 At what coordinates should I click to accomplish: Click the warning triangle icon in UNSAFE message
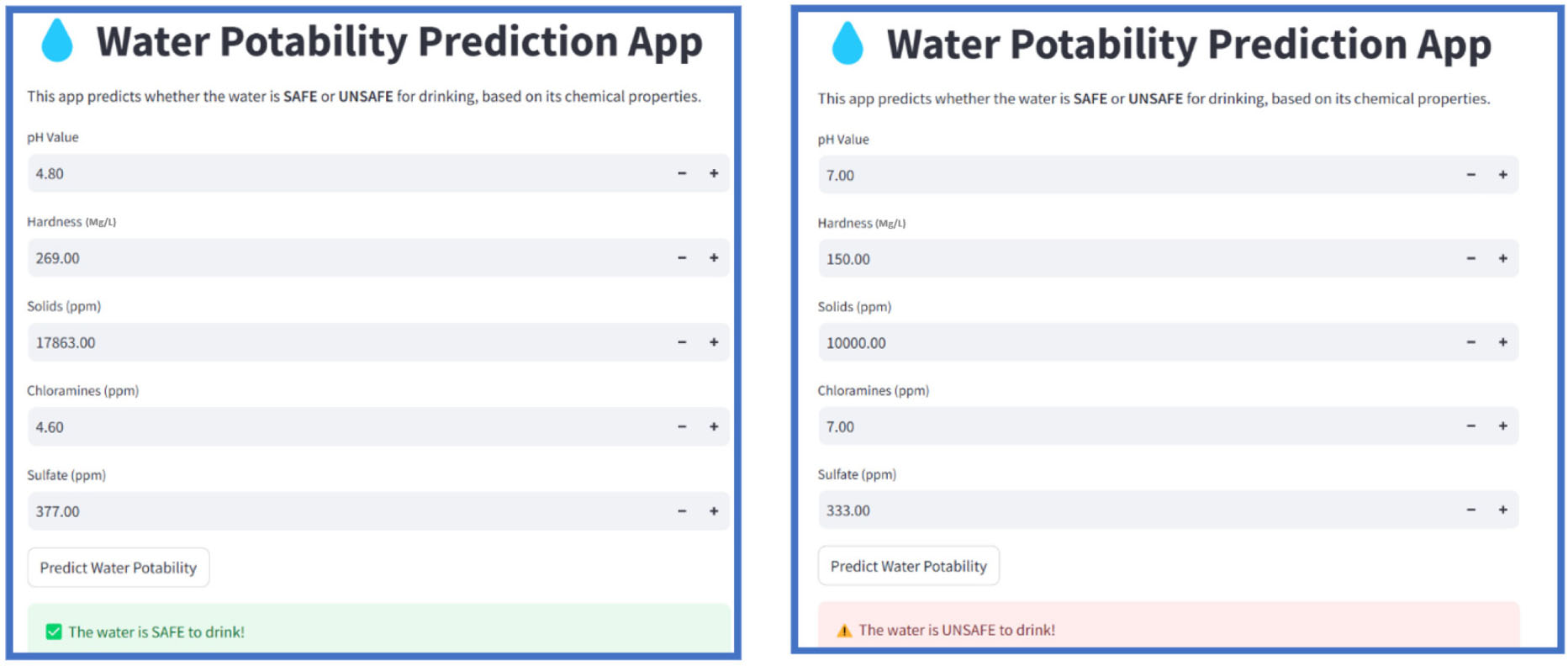coord(844,631)
